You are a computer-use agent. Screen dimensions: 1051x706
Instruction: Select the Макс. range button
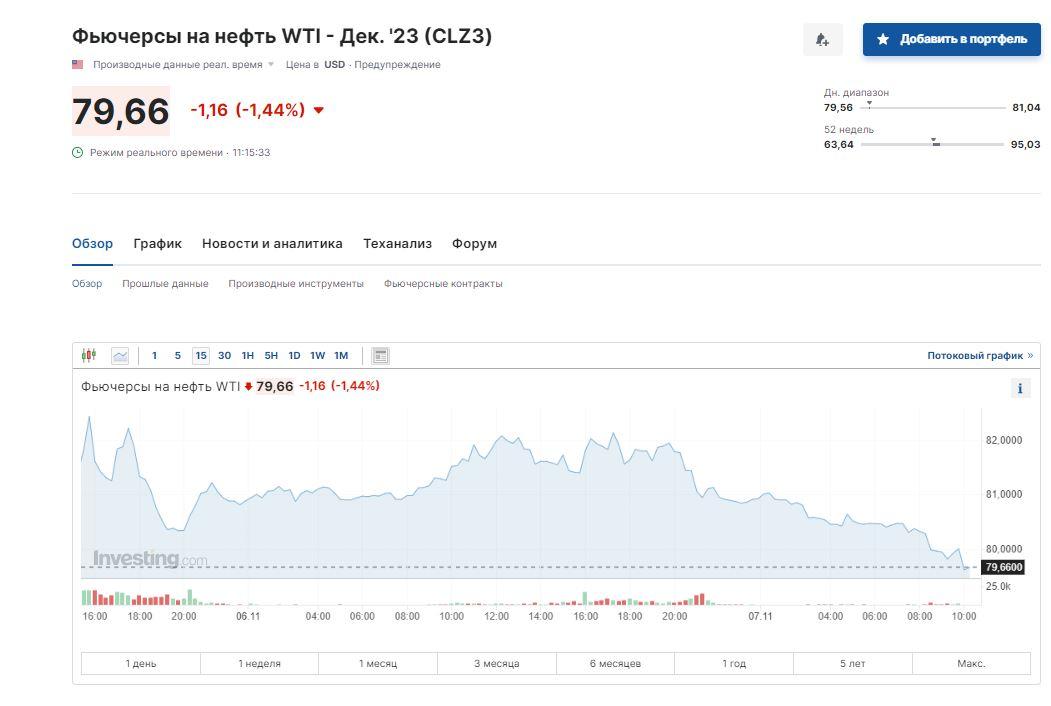pos(971,663)
